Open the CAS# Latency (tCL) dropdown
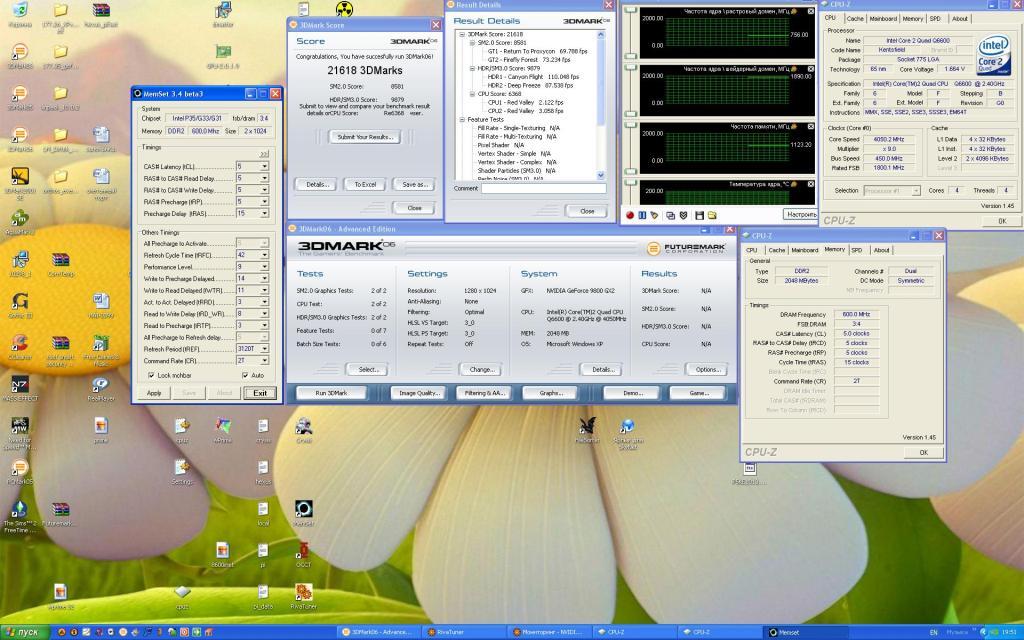 pyautogui.click(x=264, y=167)
